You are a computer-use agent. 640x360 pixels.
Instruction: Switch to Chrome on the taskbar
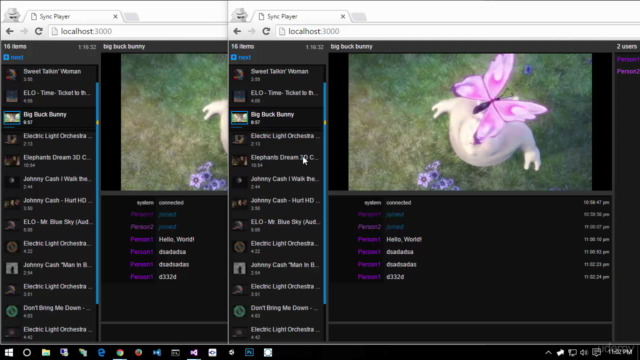(x=120, y=352)
